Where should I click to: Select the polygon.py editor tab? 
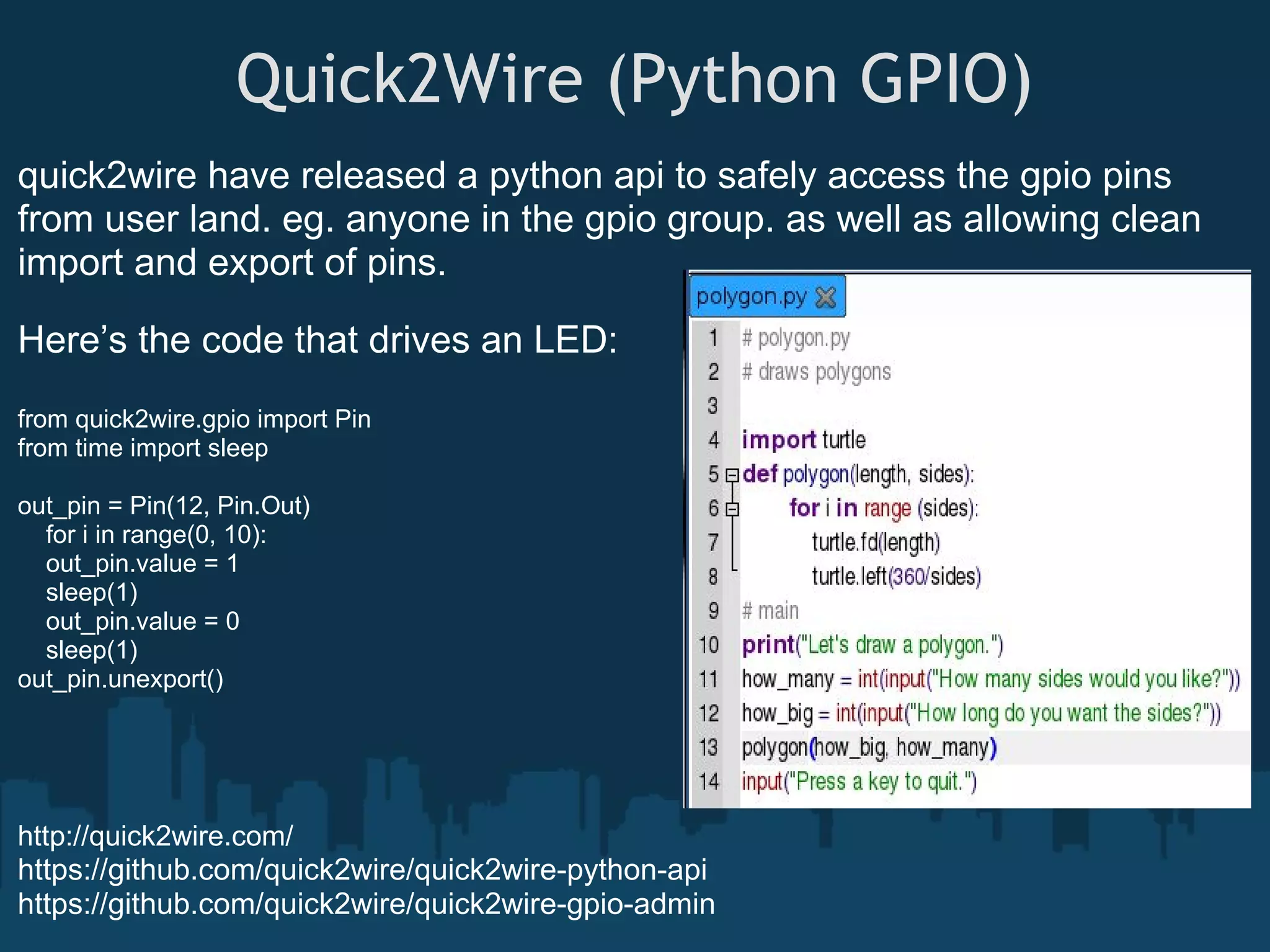pyautogui.click(x=751, y=297)
